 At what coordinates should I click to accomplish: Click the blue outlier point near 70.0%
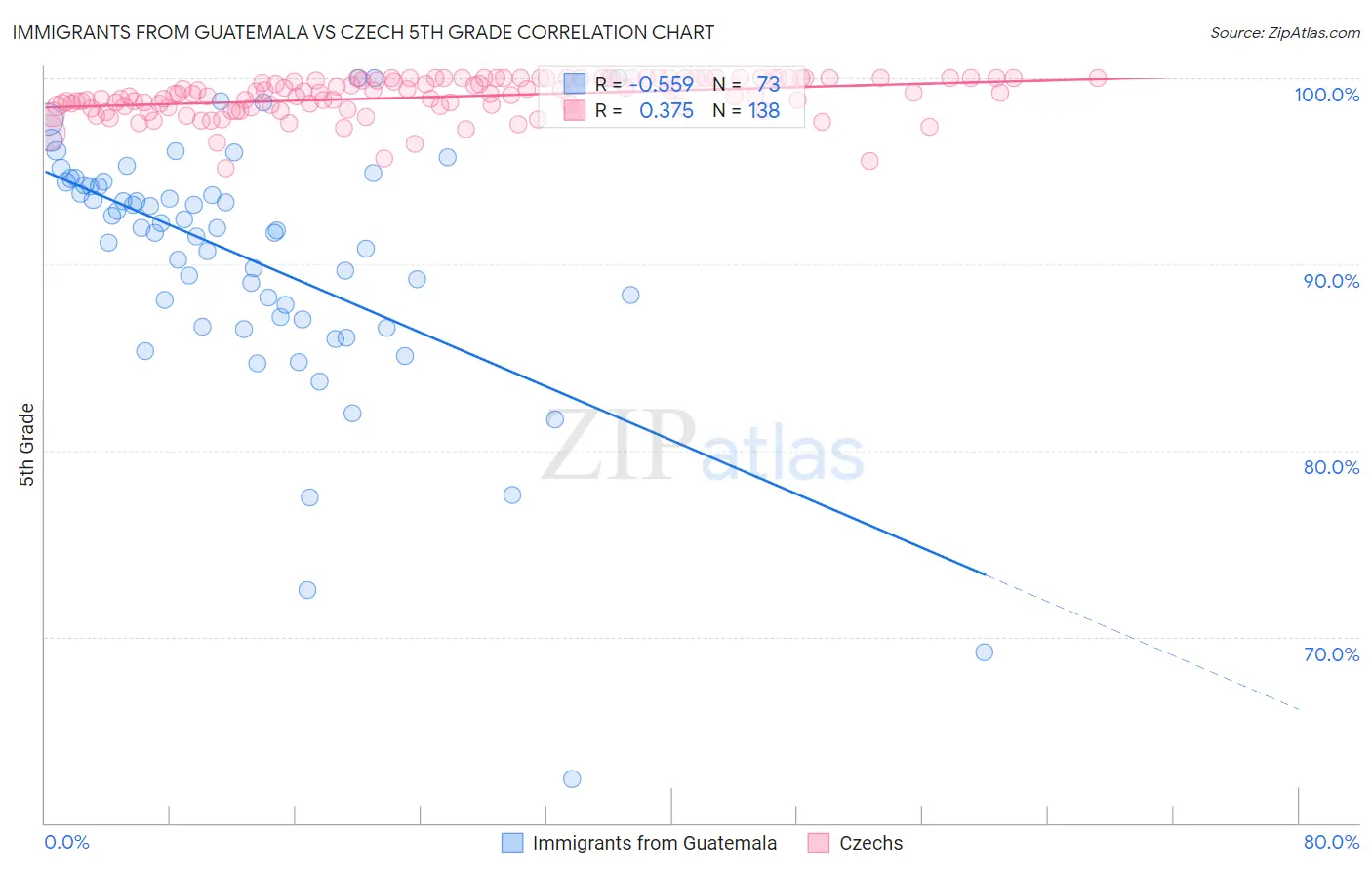coord(984,652)
